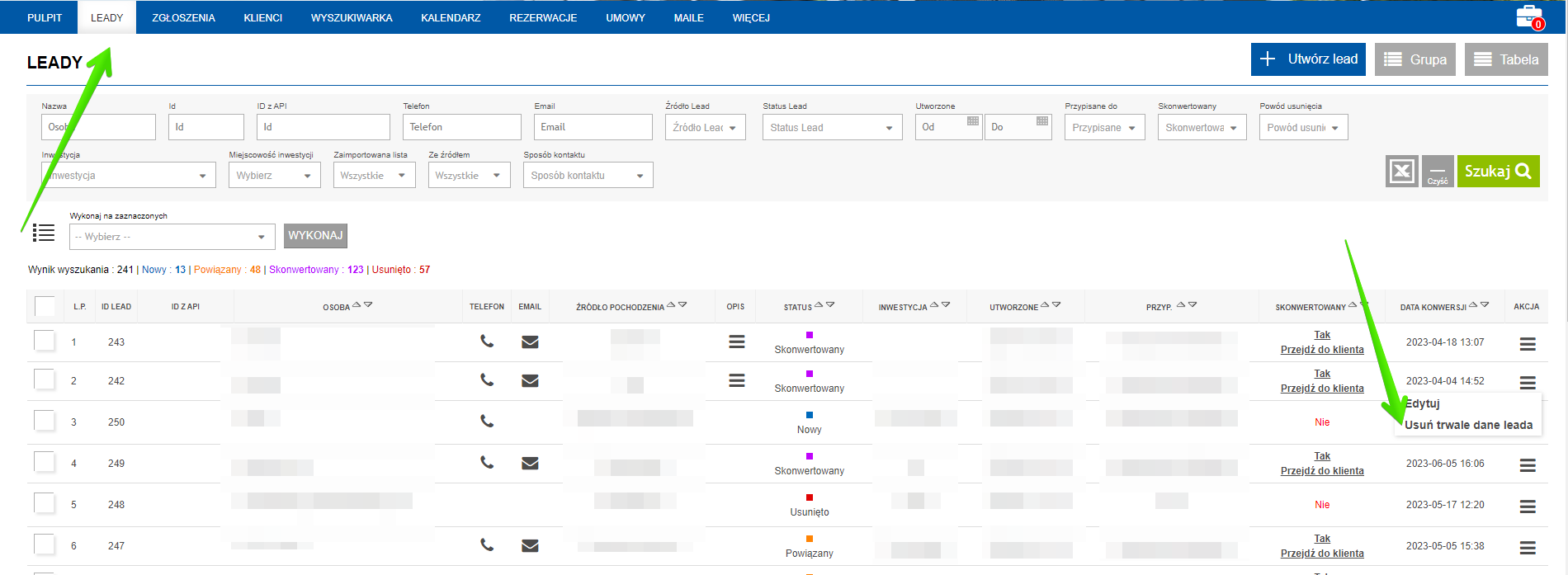Toggle the select-all checkbox in header
The image size is (1568, 575).
[x=45, y=306]
